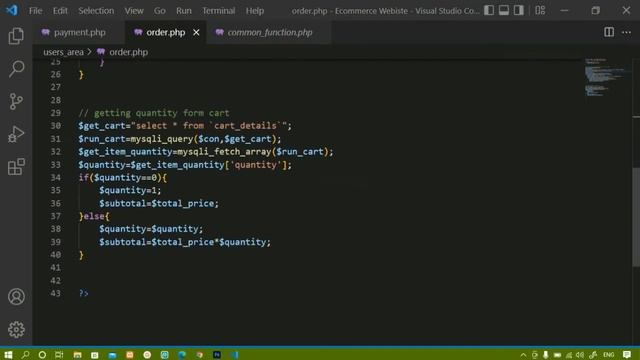Screen dimensions: 640x360
Task: Open the Selection menu
Action: [96, 11]
